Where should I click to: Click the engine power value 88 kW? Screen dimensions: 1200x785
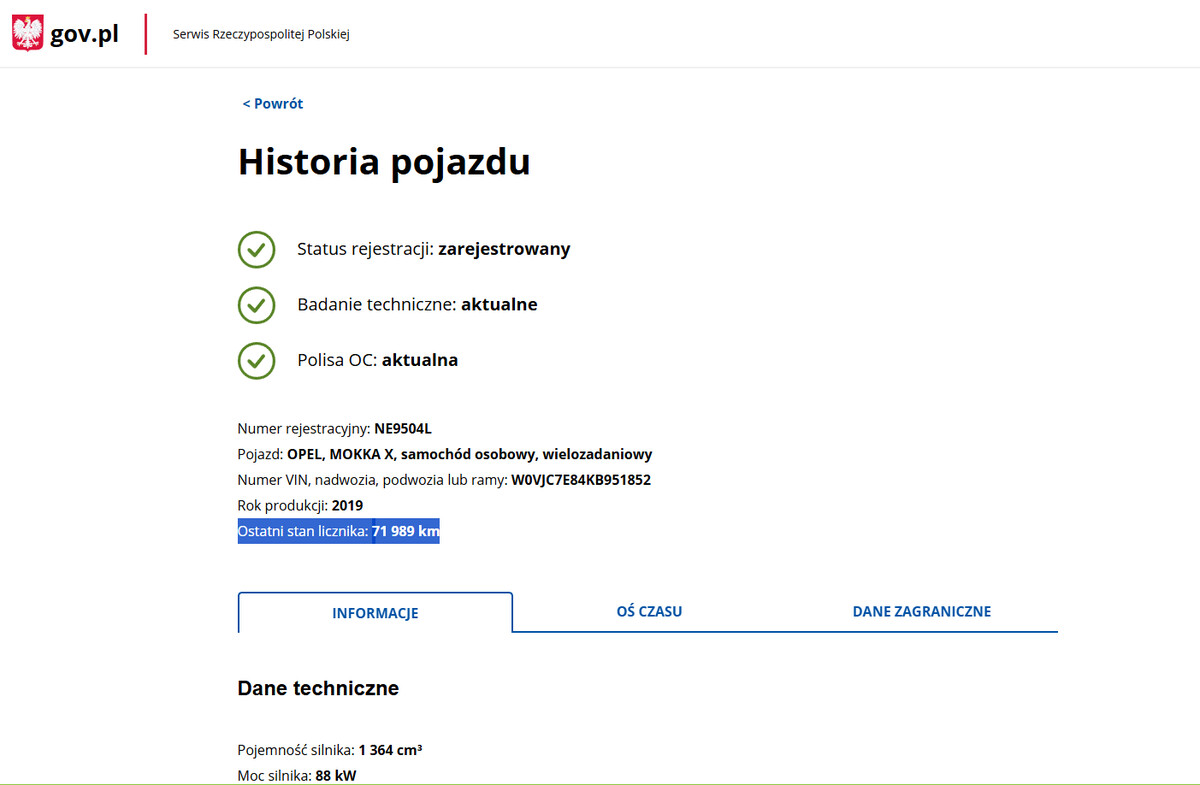coord(333,776)
